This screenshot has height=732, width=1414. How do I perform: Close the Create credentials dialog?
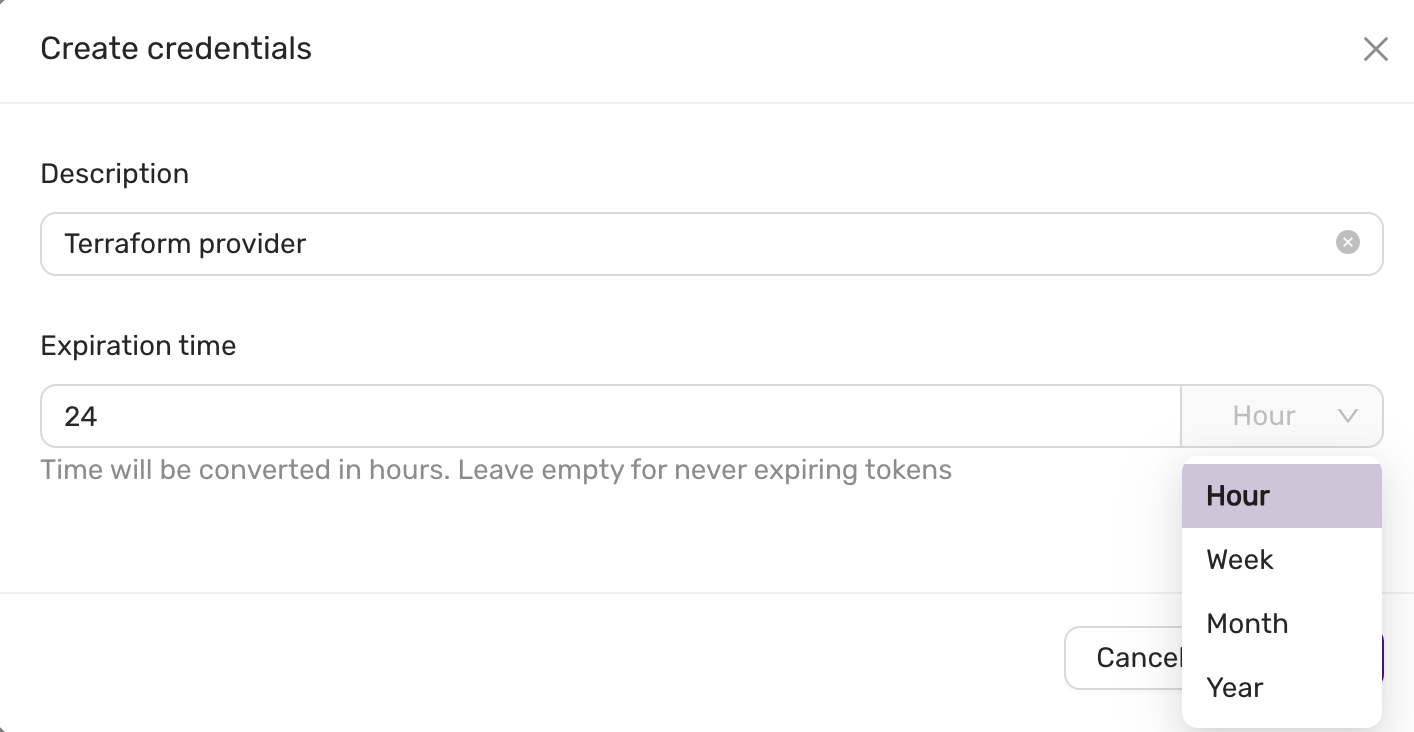click(1375, 49)
